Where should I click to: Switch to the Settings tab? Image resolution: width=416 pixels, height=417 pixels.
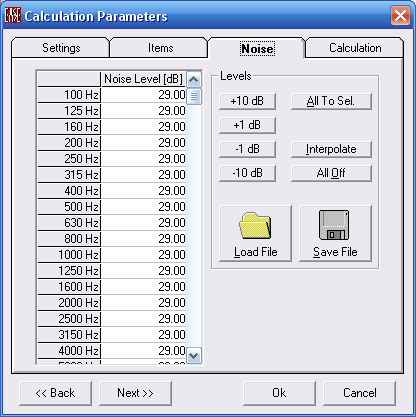coord(61,48)
